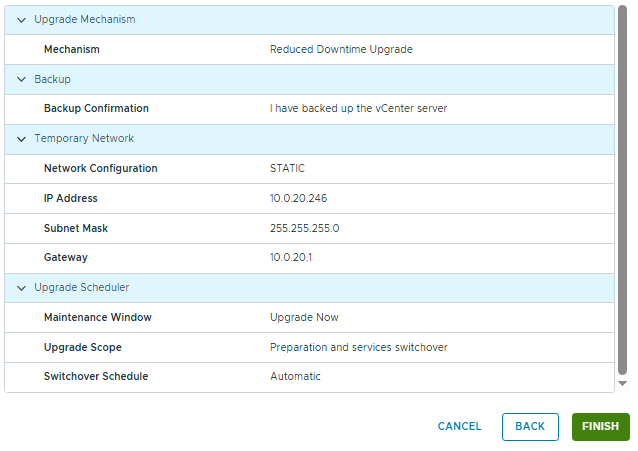
Task: Select the Reduced Downtime Upgrade value
Action: coord(341,49)
